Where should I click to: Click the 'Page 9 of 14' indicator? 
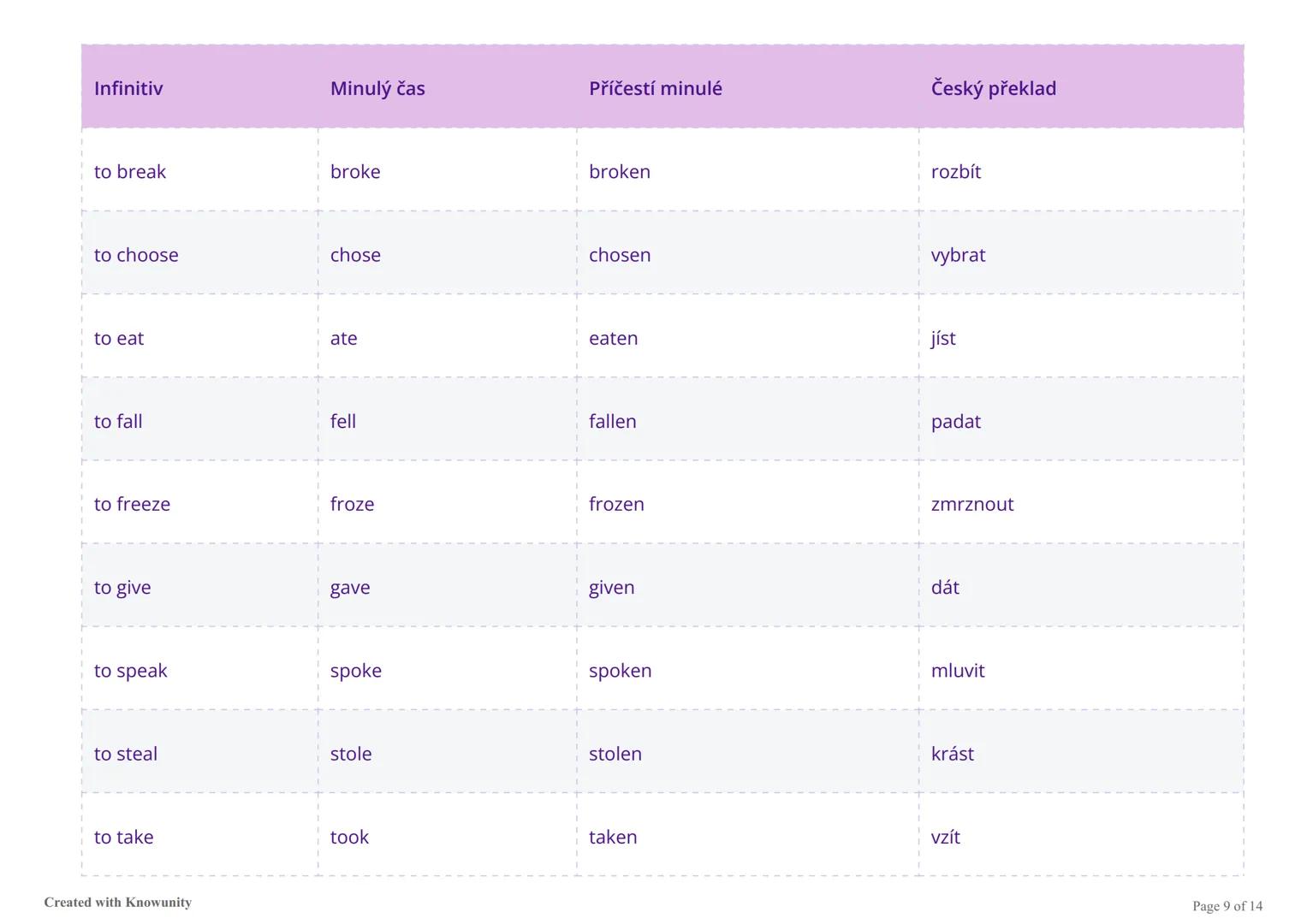[1227, 906]
